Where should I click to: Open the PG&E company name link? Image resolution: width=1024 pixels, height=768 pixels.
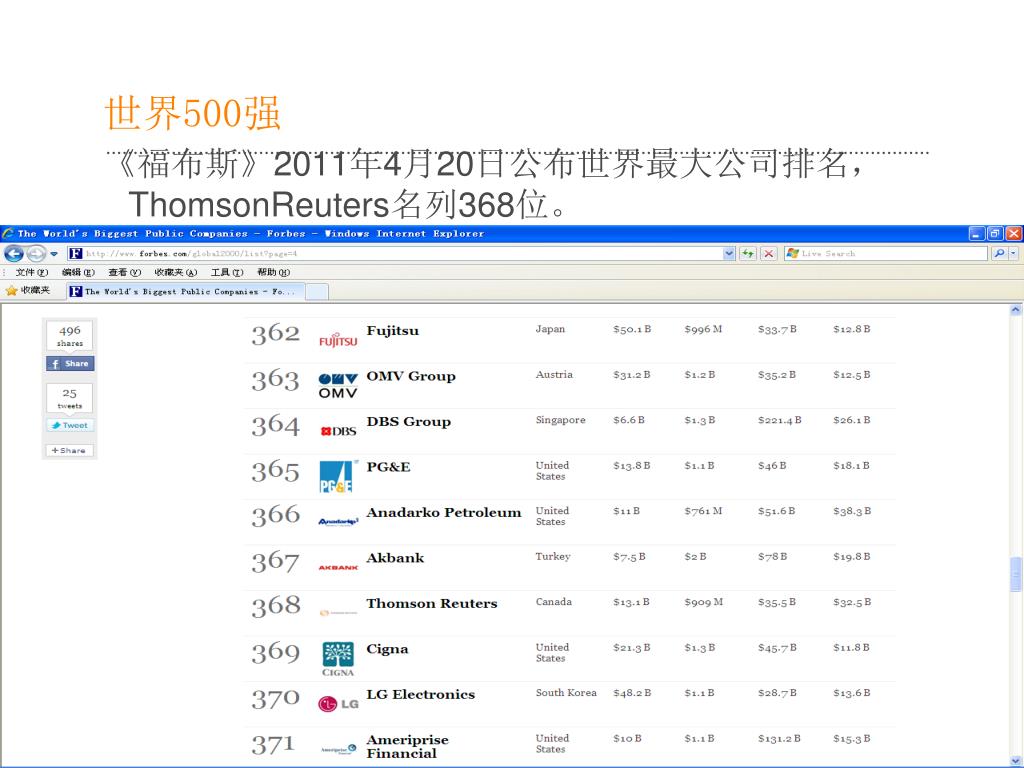point(389,467)
